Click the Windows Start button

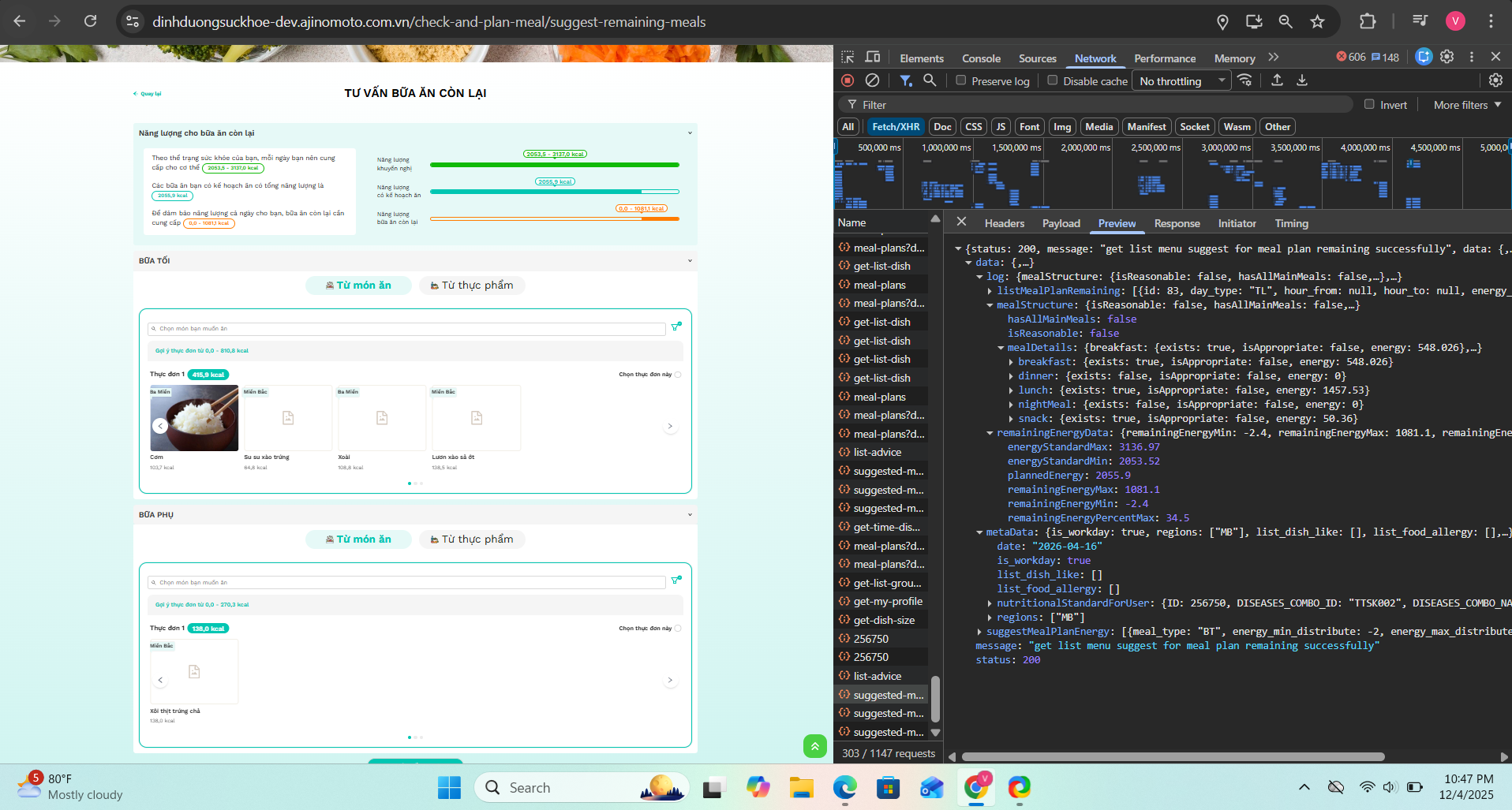449,787
